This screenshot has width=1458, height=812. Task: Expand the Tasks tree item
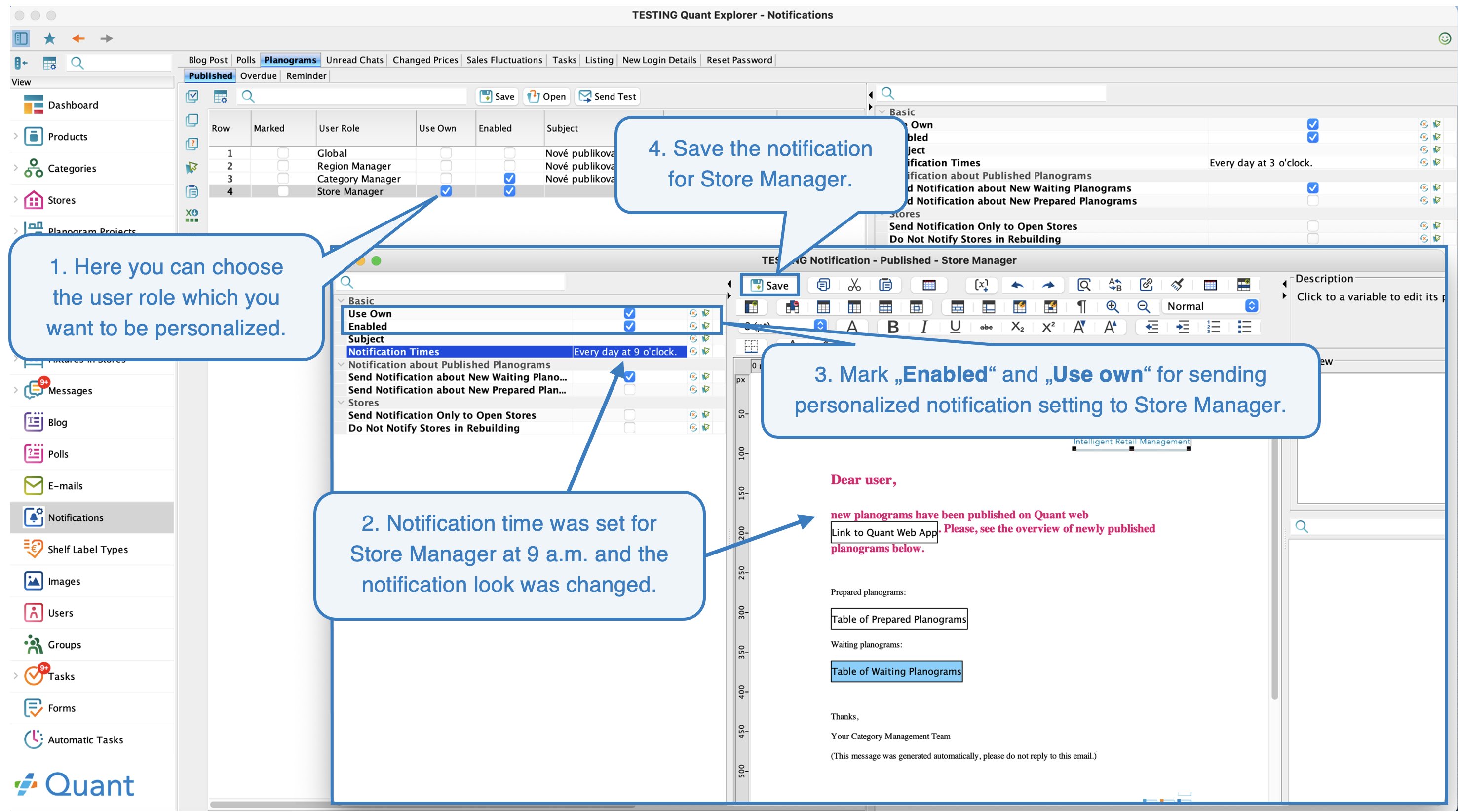pyautogui.click(x=15, y=676)
